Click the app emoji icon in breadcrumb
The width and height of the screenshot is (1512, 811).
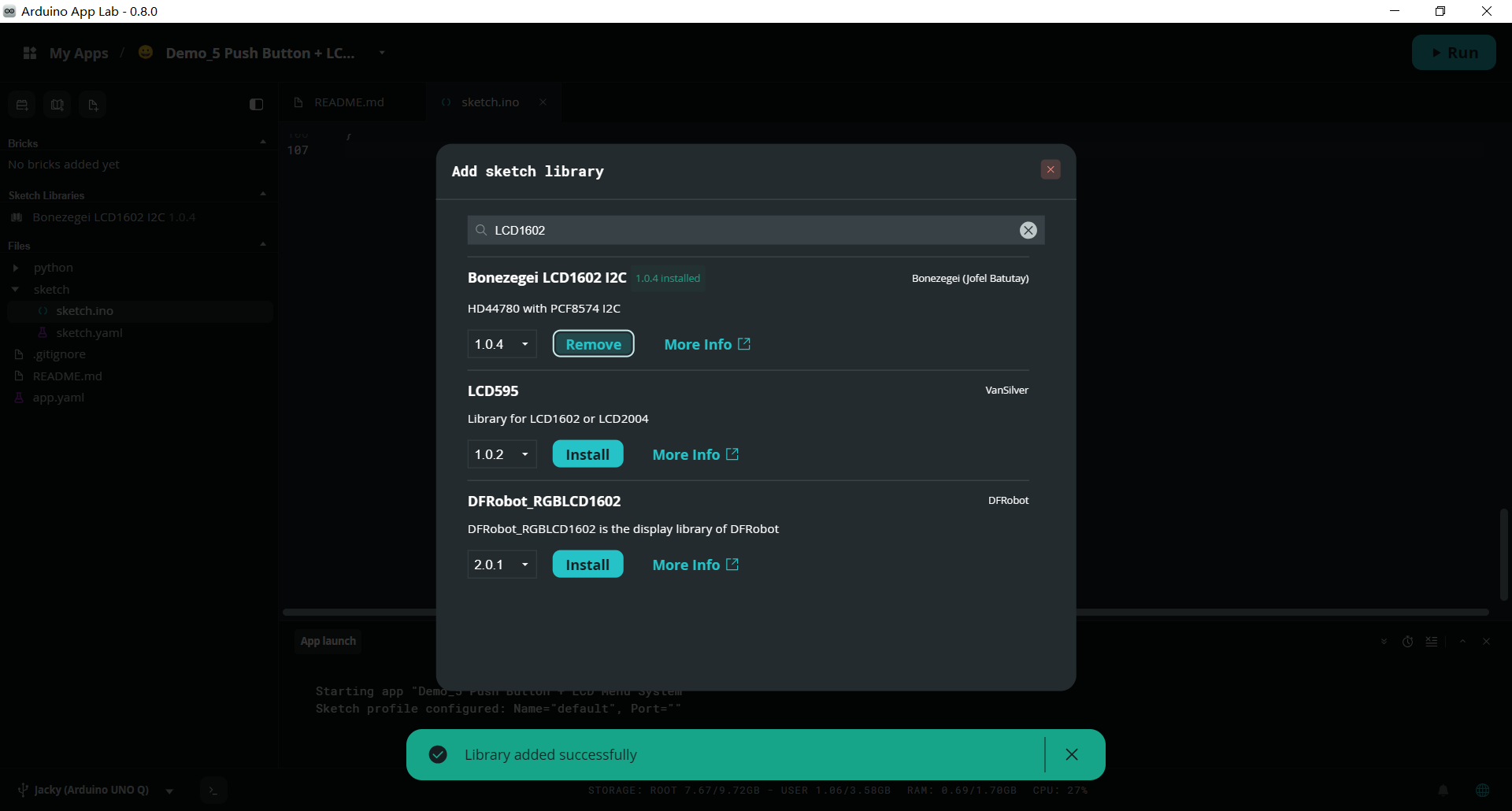pos(146,52)
